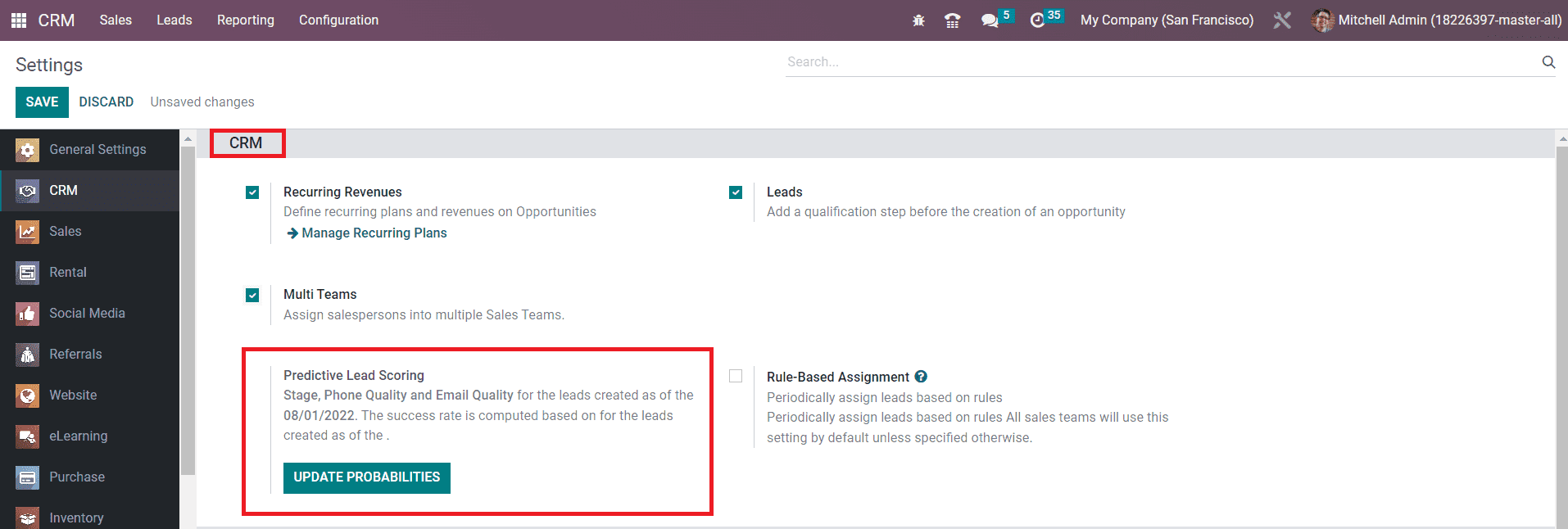Expand the Configuration menu

tap(338, 20)
